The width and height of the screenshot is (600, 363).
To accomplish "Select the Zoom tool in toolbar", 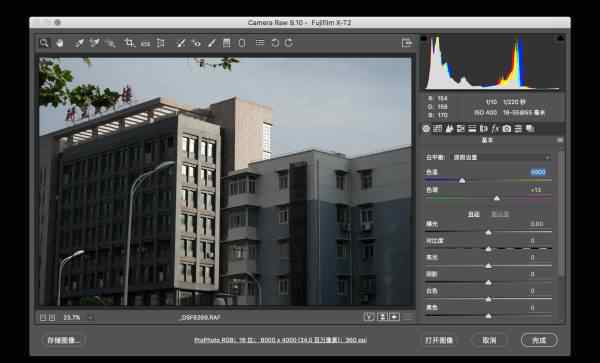I will pyautogui.click(x=44, y=43).
